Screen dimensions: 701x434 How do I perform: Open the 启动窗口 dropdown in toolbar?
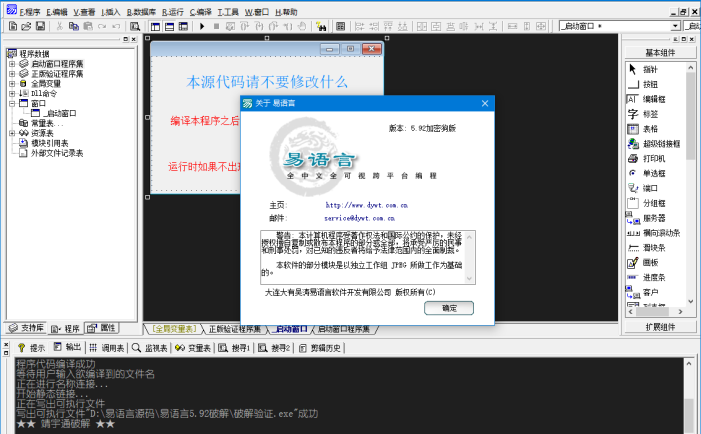676,26
